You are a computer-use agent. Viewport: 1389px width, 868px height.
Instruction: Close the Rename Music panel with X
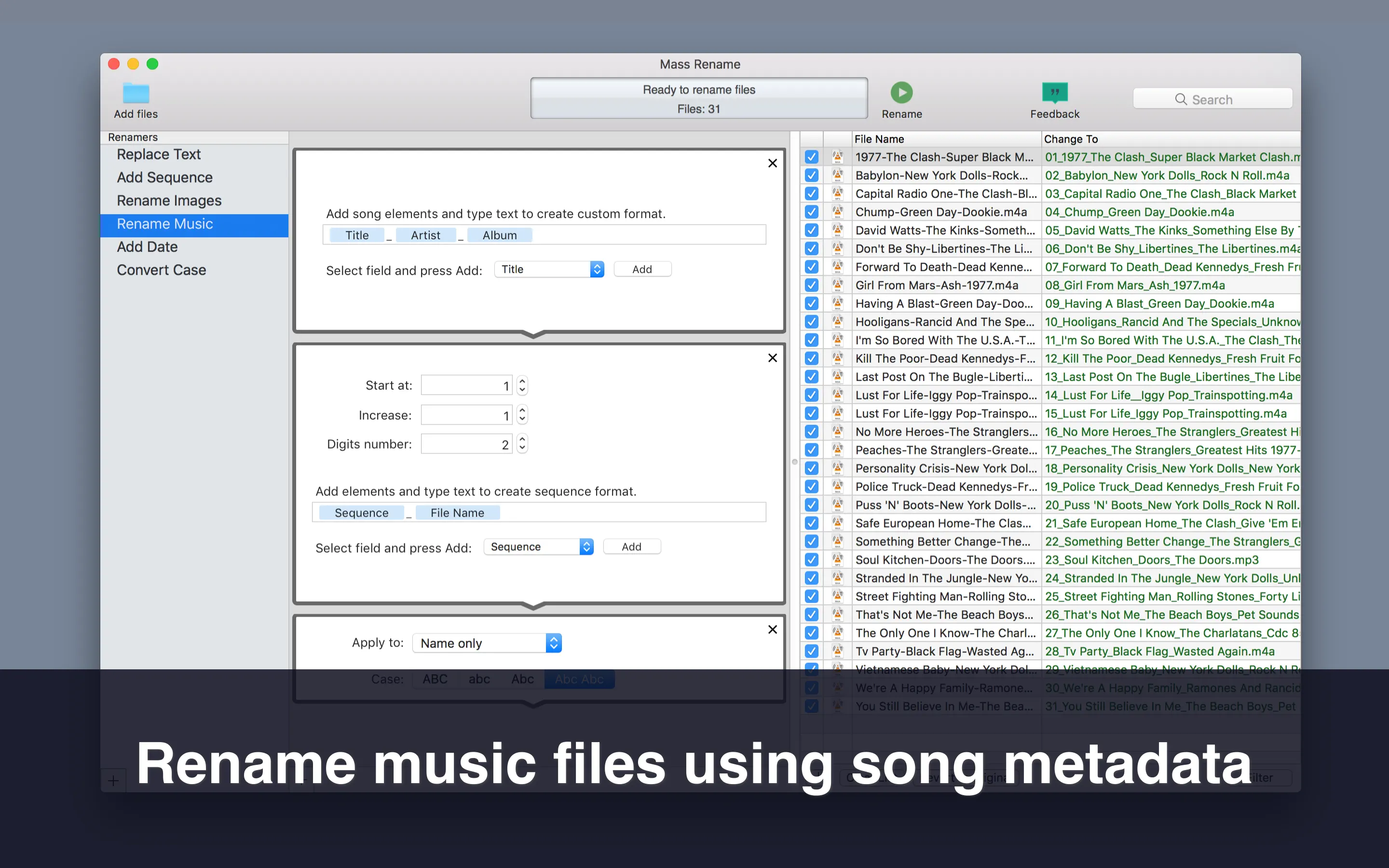[773, 163]
